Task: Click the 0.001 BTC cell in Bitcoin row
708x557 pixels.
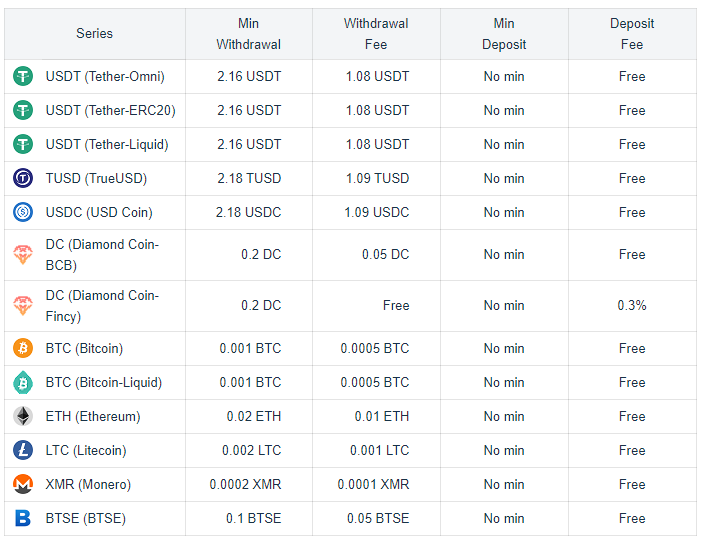Action: click(x=250, y=348)
